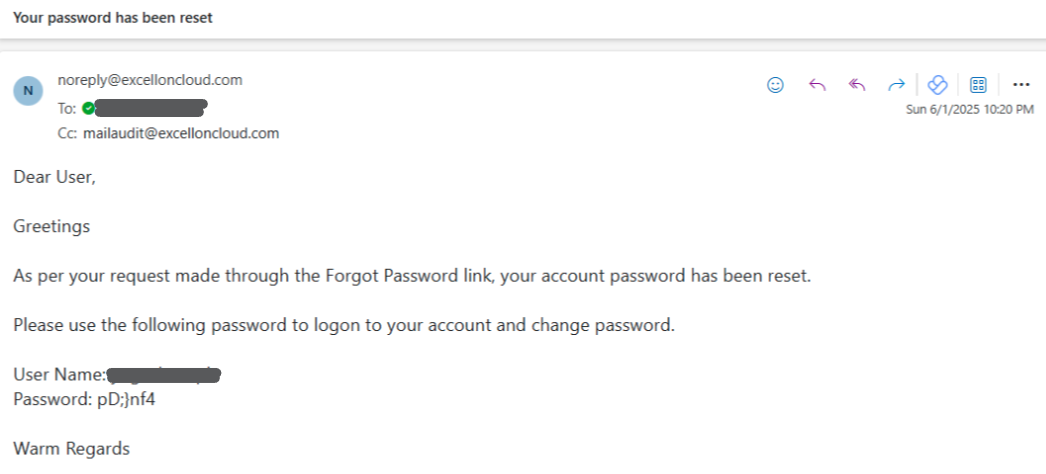Open the Apps grid icon
This screenshot has height=474, width=1046.
978,85
